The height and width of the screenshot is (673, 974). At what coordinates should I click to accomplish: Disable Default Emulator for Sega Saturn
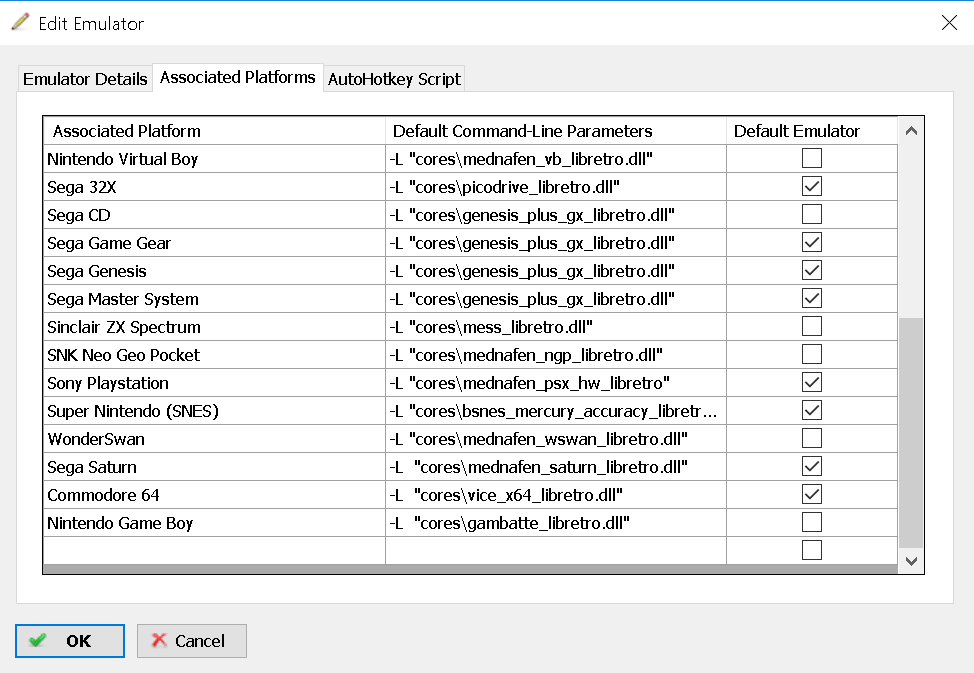coord(811,466)
